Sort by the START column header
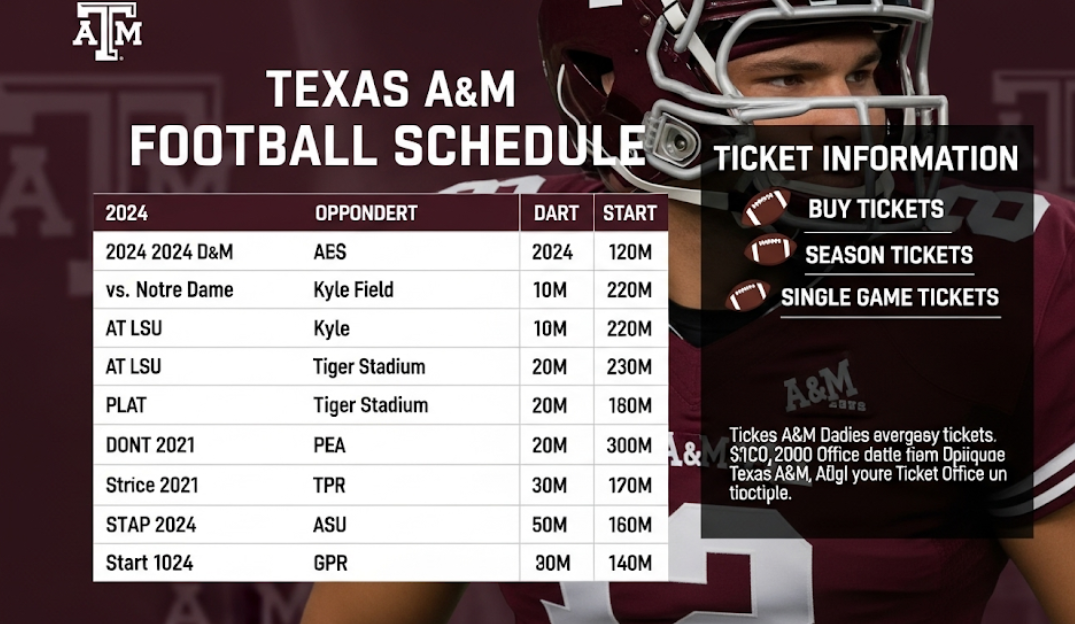Viewport: 1075px width, 624px height. [x=630, y=213]
